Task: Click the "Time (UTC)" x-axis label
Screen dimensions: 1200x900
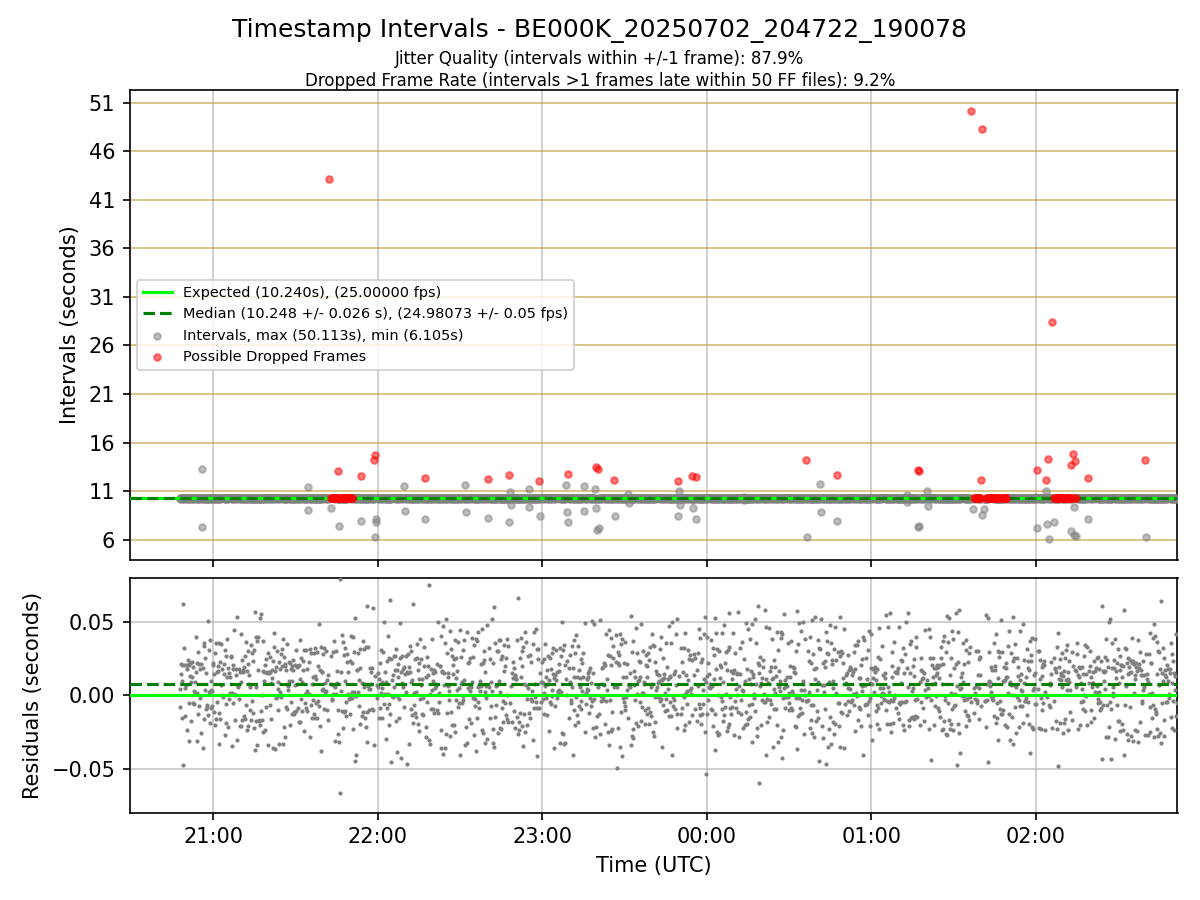Action: click(653, 865)
